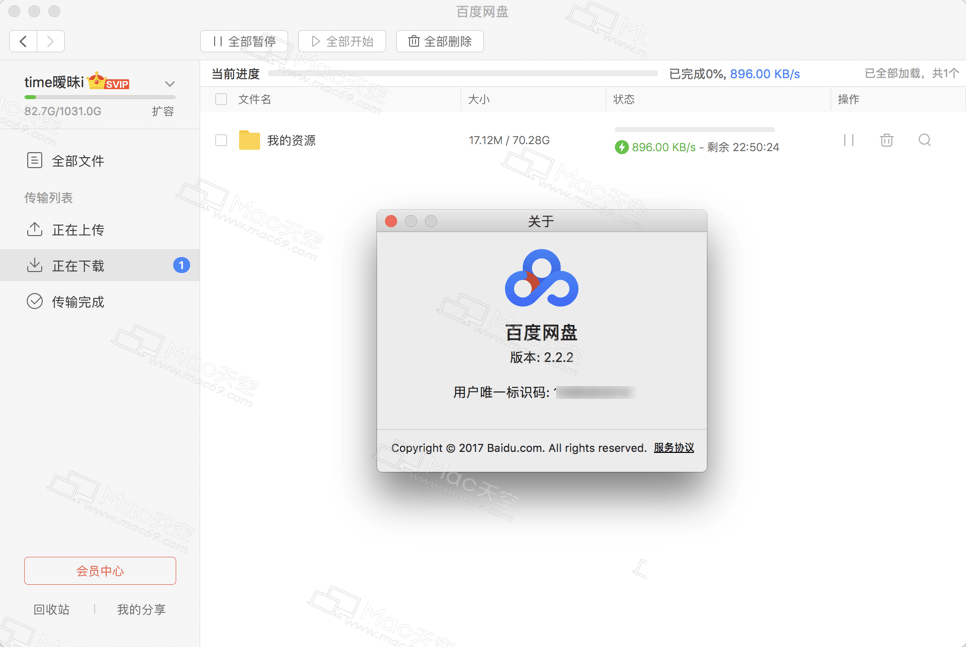The image size is (966, 647).
Task: Expand the account dropdown next to time暧昧i
Action: (x=169, y=83)
